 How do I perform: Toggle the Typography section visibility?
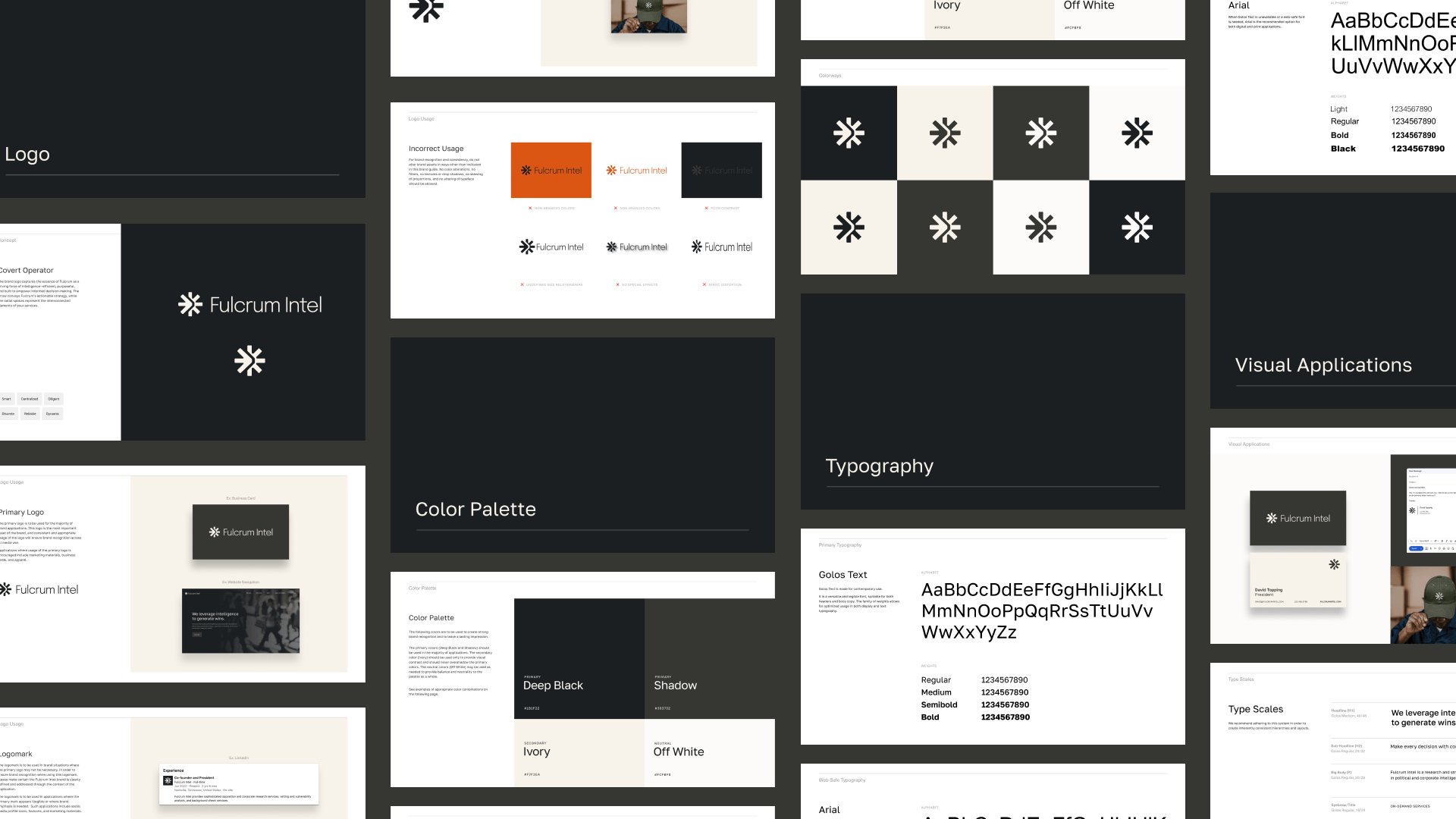(879, 465)
